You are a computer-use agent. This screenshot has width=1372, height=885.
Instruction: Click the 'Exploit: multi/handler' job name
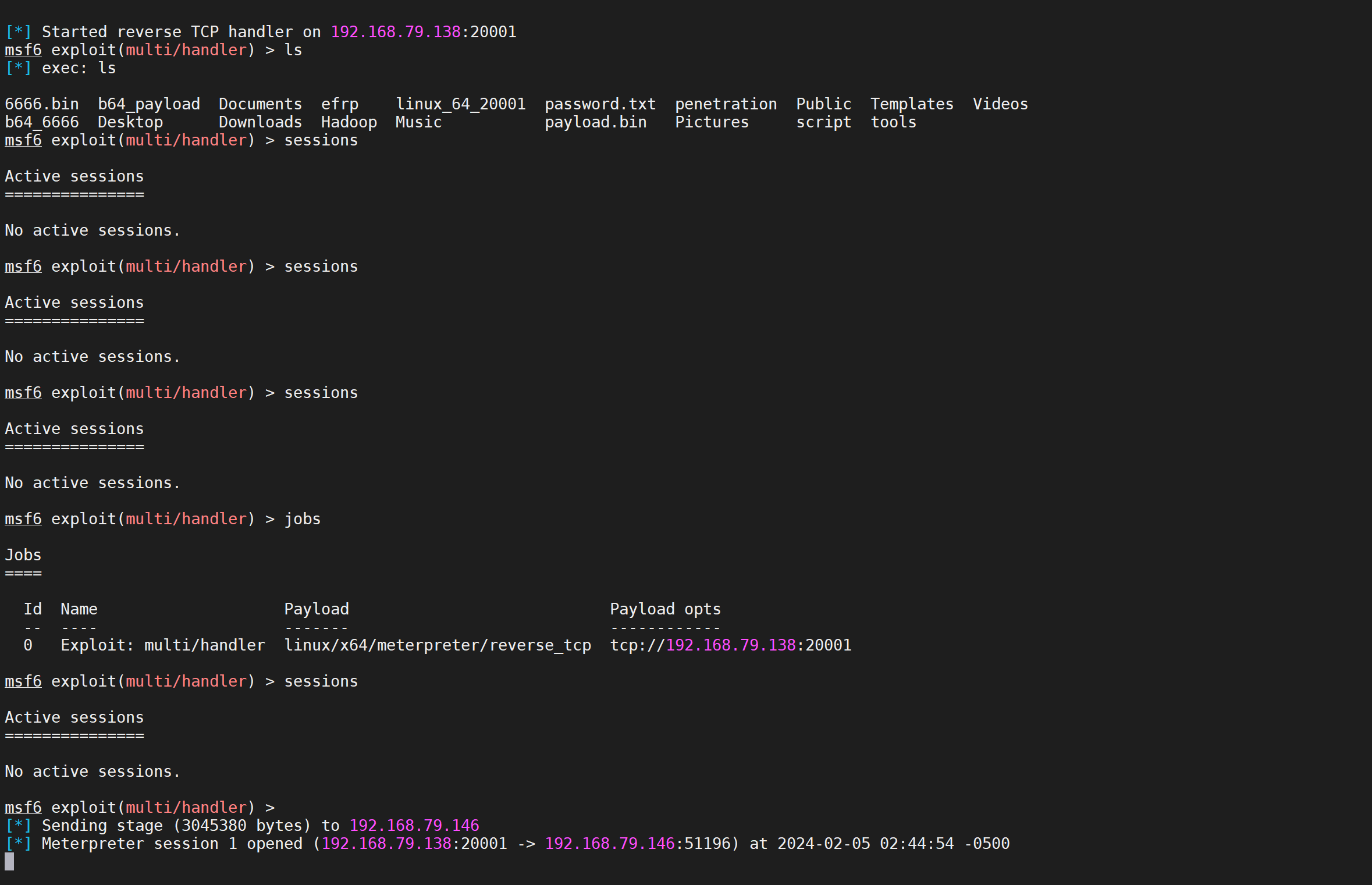tap(163, 645)
